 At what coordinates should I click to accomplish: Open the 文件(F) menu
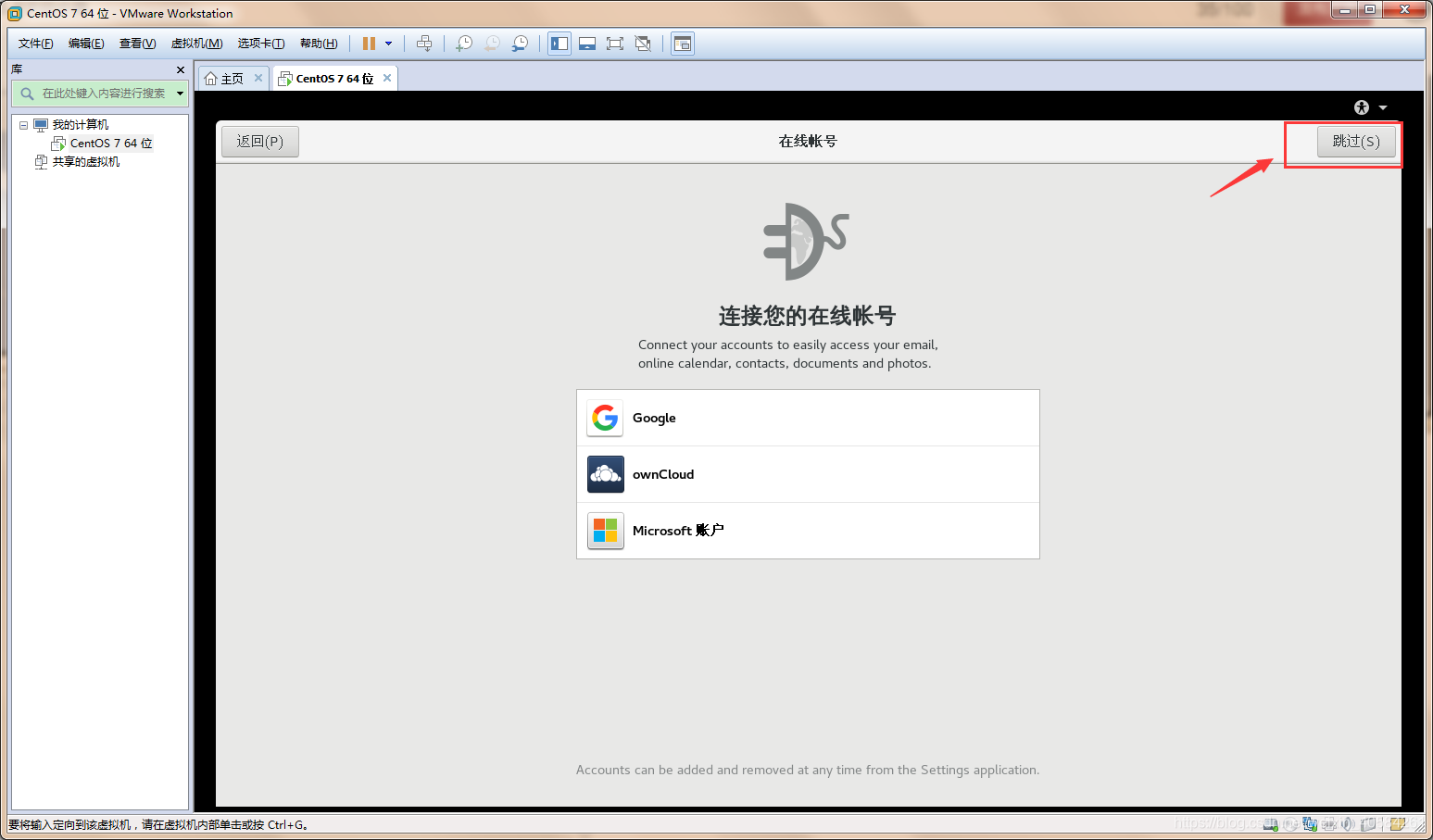click(x=36, y=44)
